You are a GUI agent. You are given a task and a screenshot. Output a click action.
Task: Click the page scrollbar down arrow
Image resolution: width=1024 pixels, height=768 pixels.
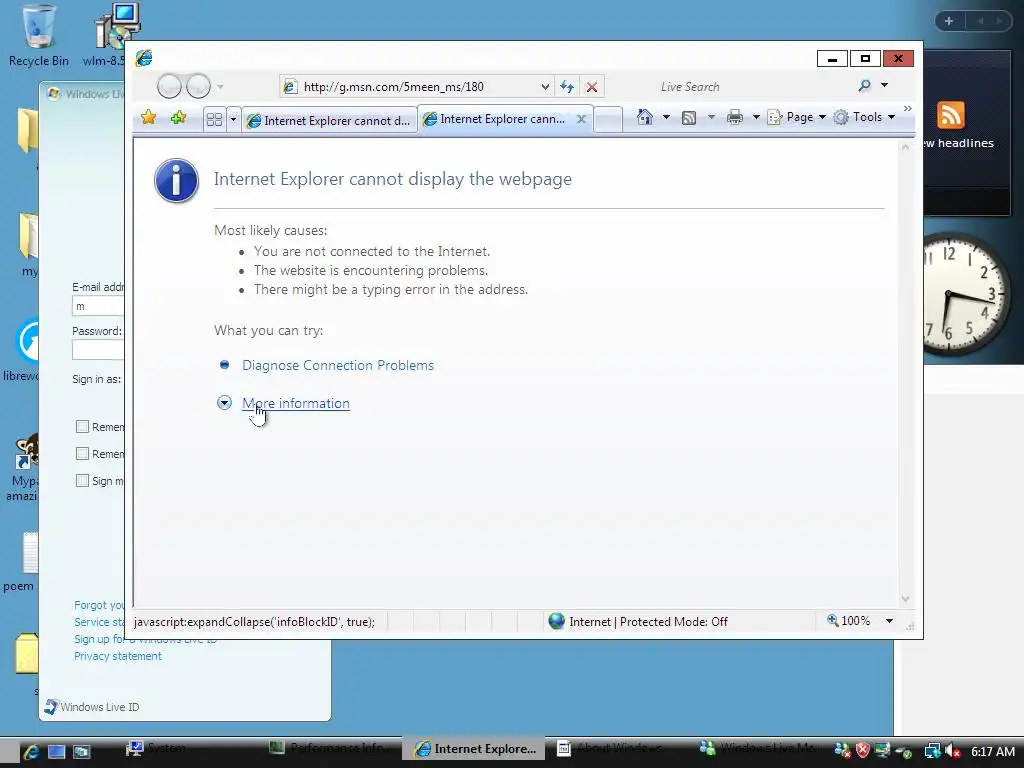click(905, 599)
